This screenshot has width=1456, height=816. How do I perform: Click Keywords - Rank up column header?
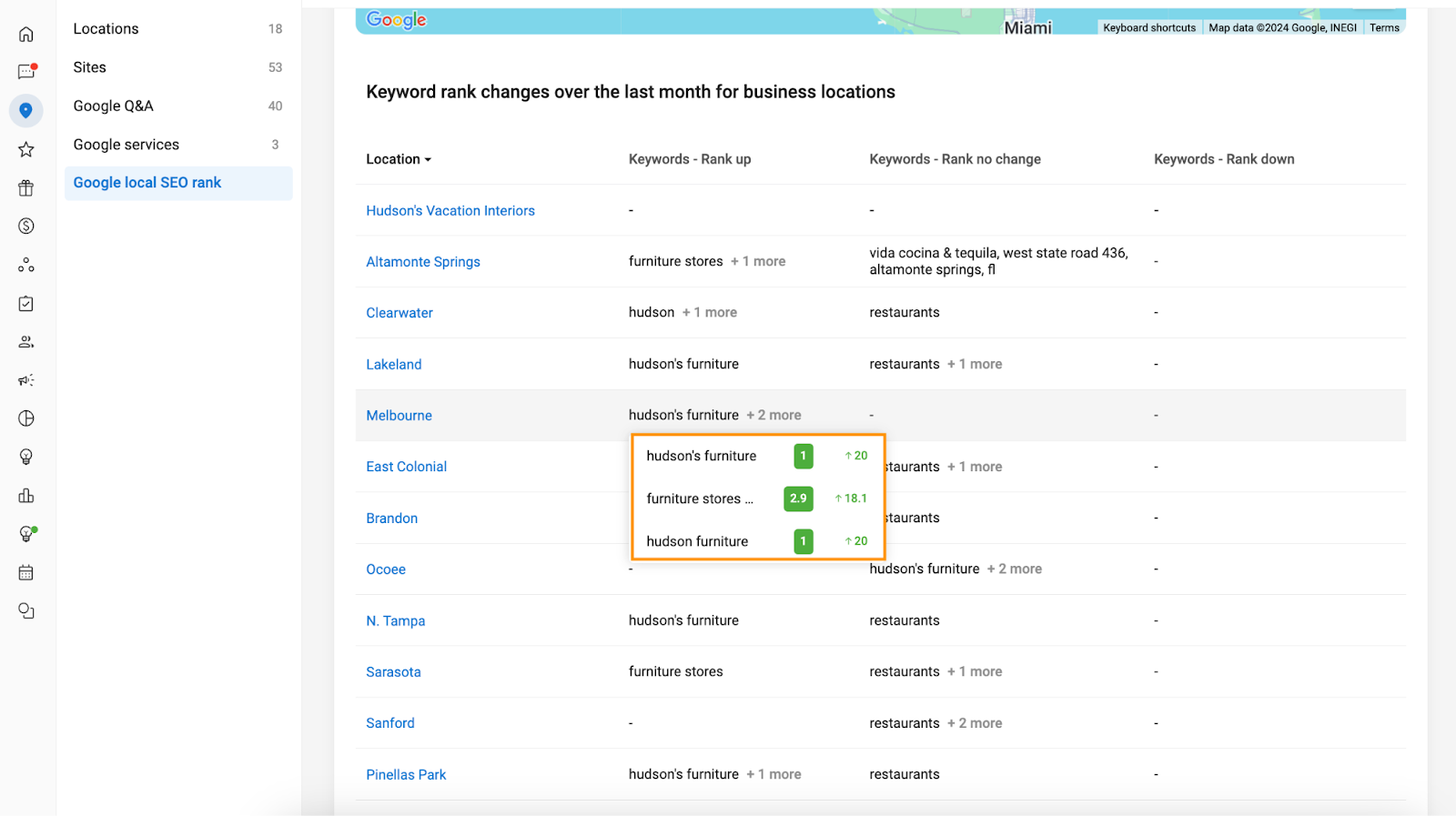[690, 159]
